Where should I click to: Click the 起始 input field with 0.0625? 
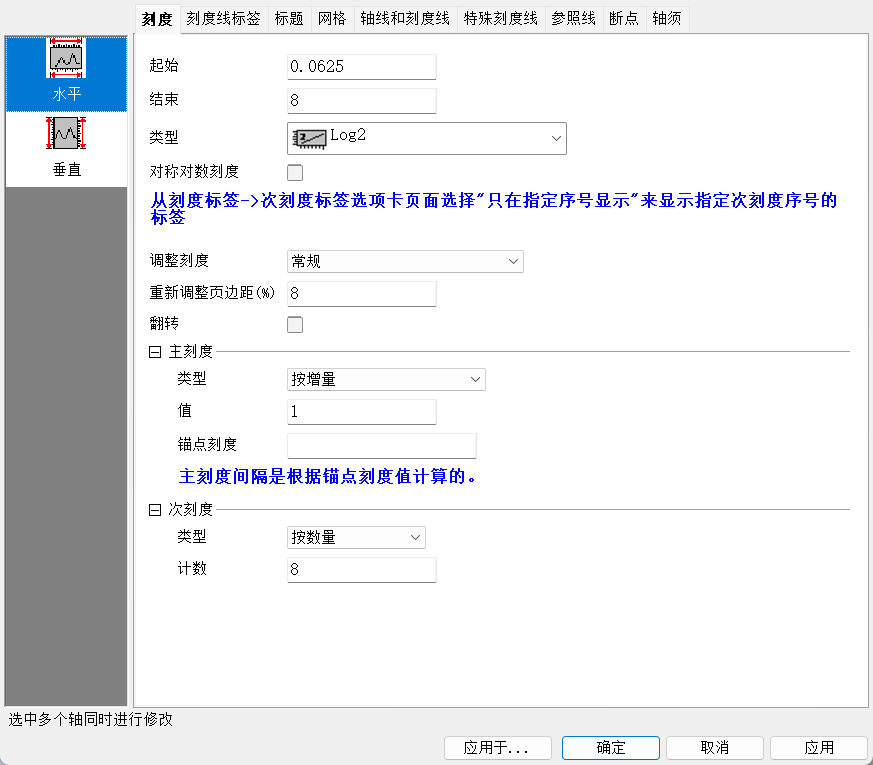pyautogui.click(x=362, y=67)
